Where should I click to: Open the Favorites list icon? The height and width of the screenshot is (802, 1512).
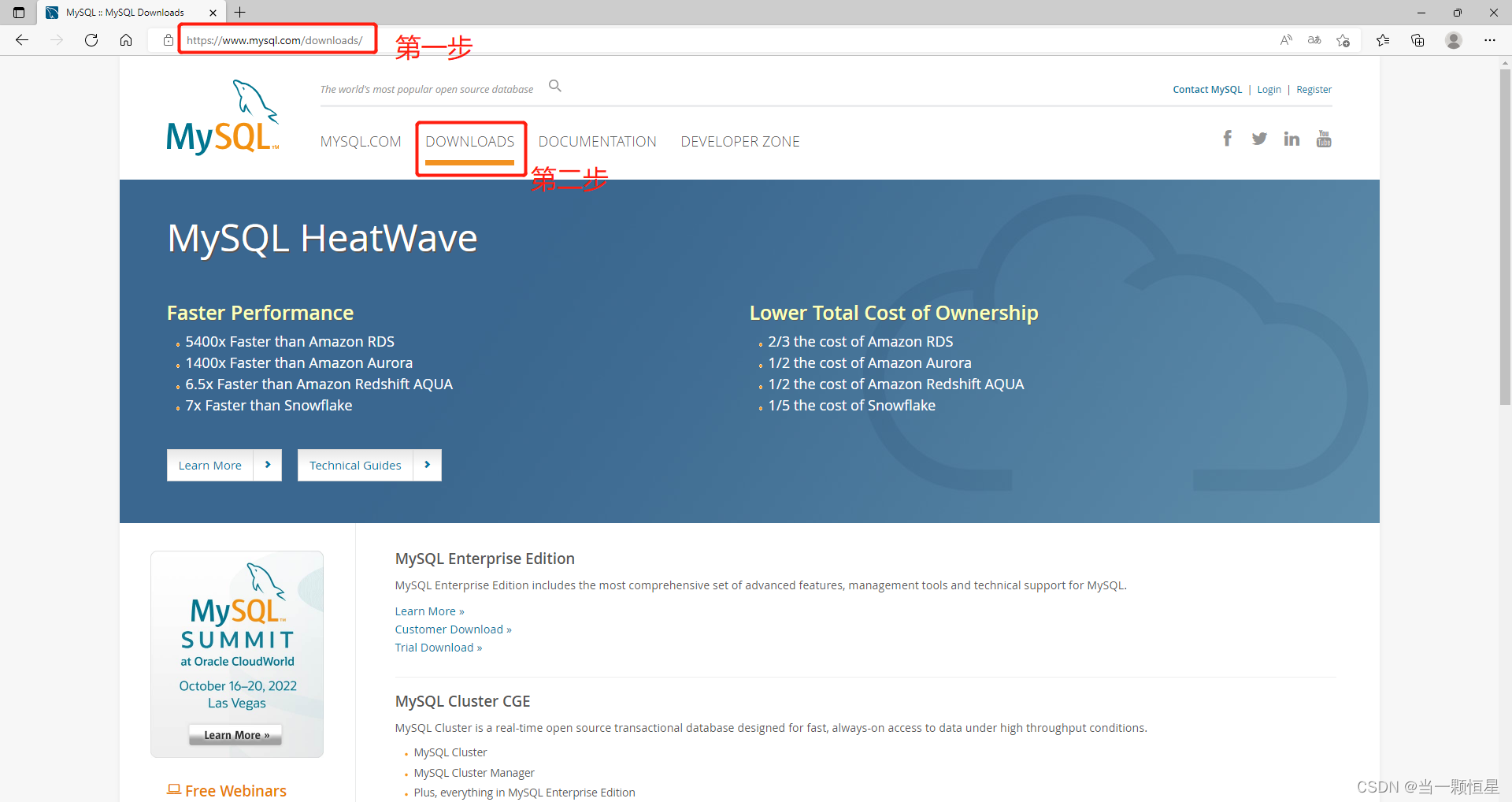point(1383,40)
